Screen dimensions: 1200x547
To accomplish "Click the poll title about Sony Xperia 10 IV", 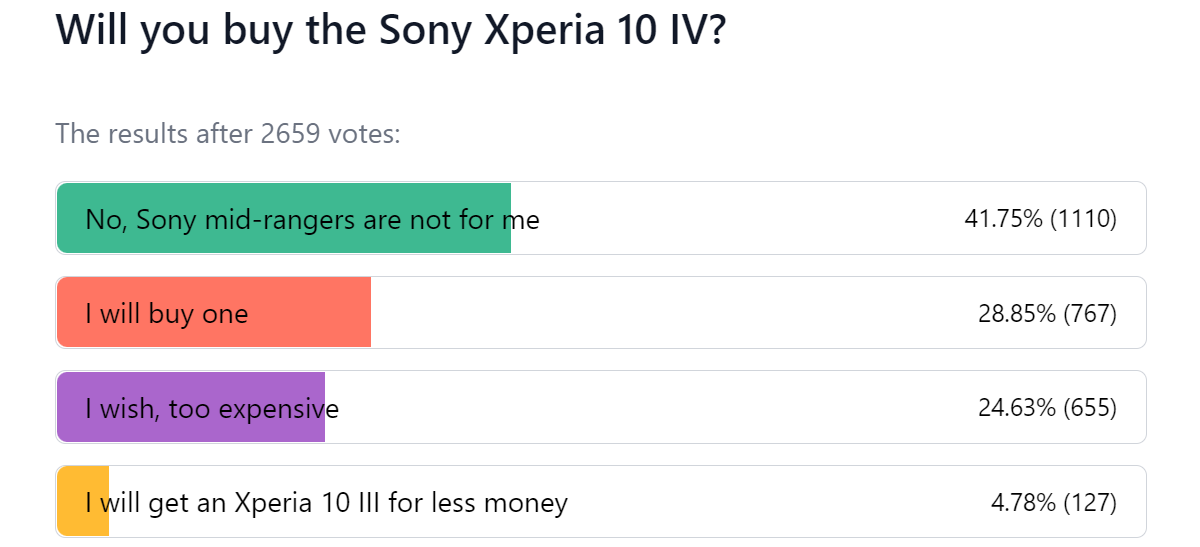I will [391, 33].
